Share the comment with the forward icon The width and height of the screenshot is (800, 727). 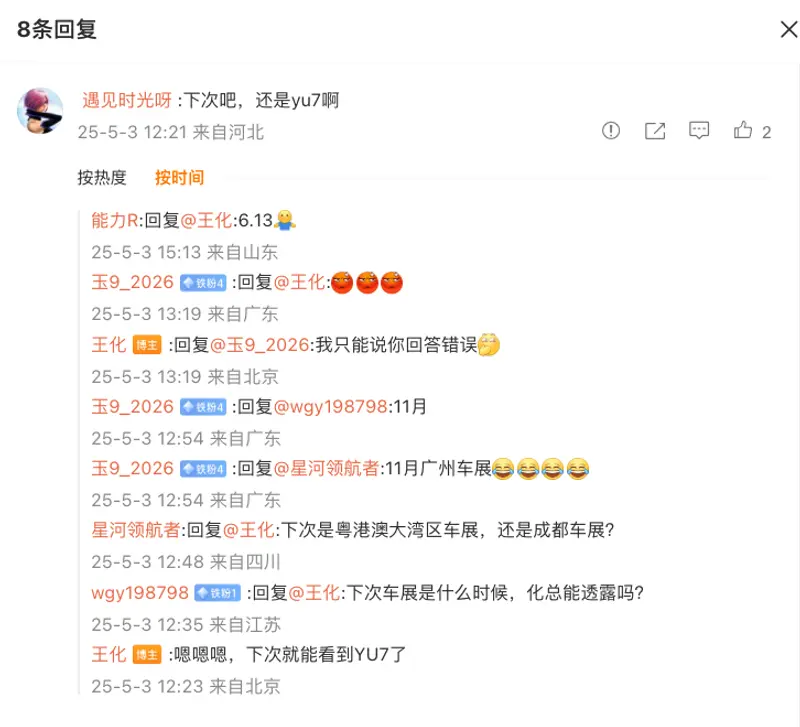pyautogui.click(x=655, y=131)
